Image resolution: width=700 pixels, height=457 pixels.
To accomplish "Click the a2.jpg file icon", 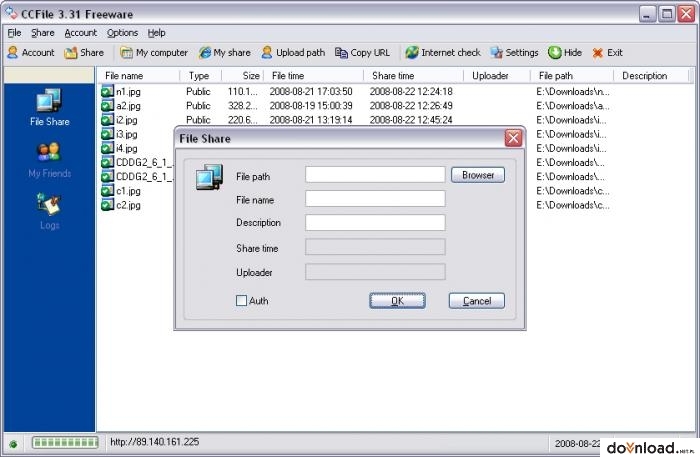I will (x=107, y=106).
